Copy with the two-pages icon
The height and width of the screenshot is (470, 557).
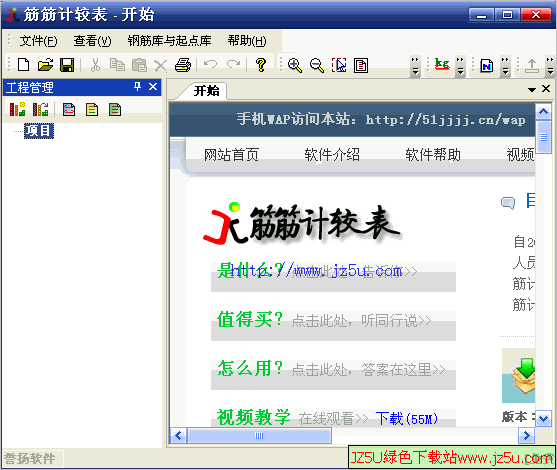[x=117, y=65]
